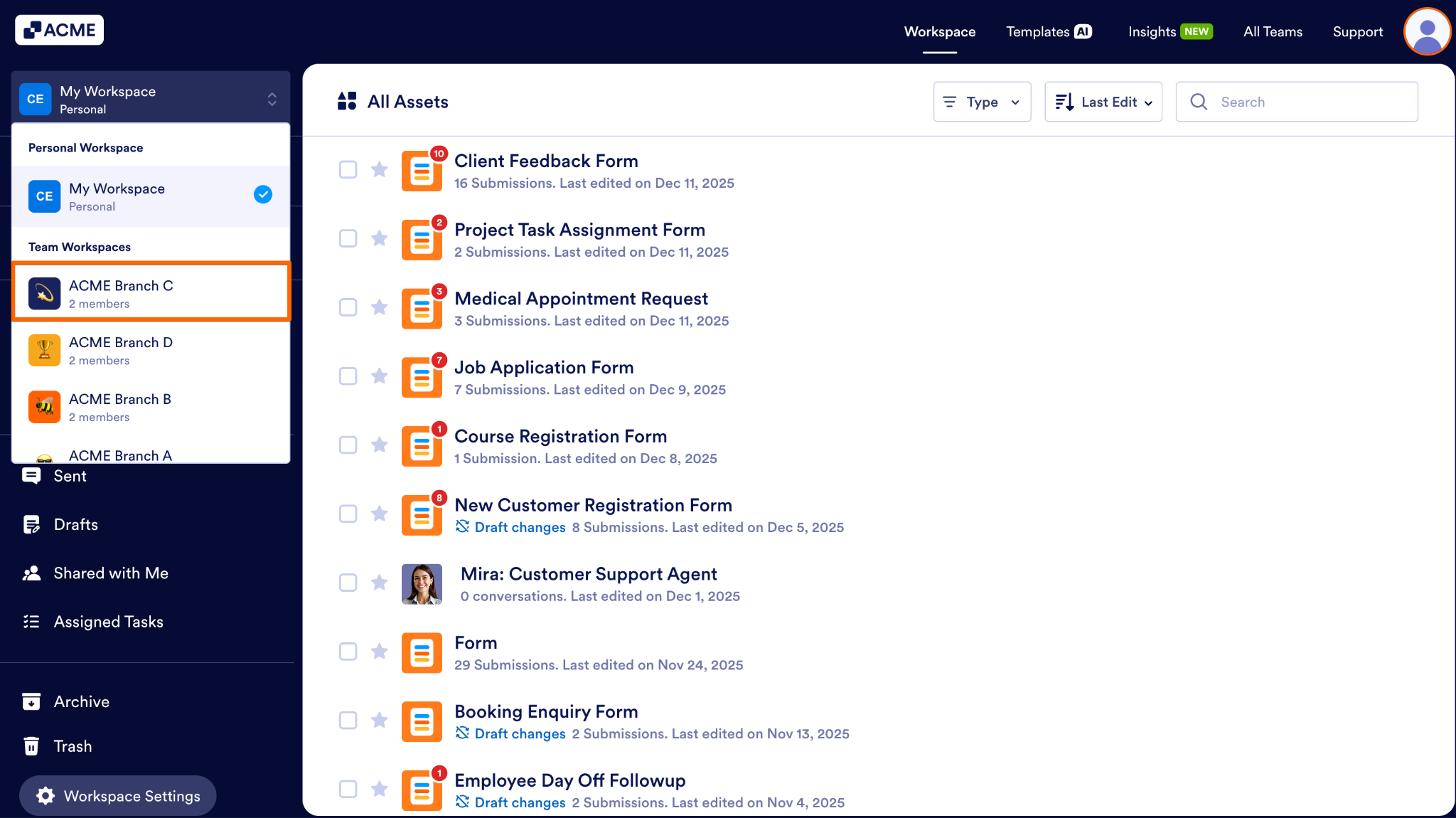Click the Medical Appointment Request form icon
Image resolution: width=1456 pixels, height=818 pixels.
click(x=422, y=309)
